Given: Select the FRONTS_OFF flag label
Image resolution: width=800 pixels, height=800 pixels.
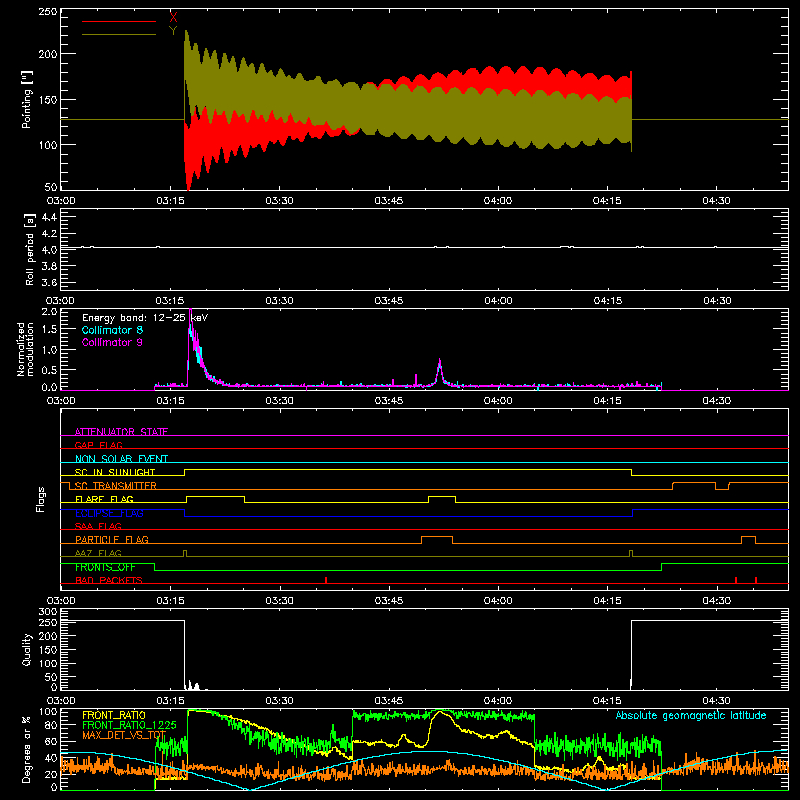Looking at the screenshot, I should [x=105, y=567].
